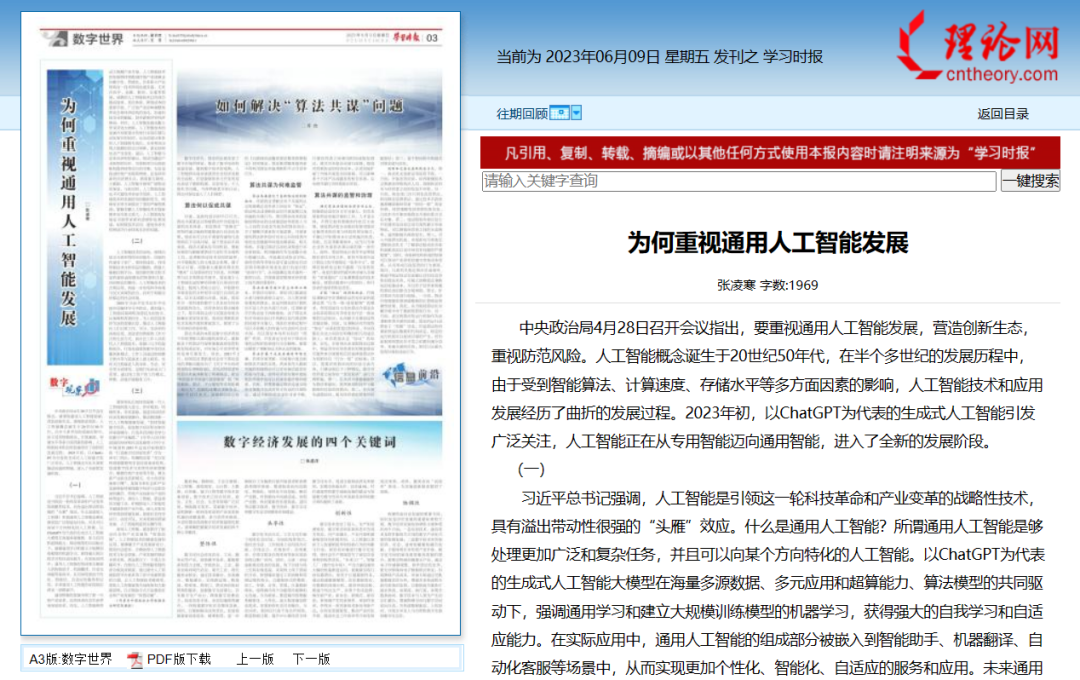
Task: Go to next page via 下一版
Action: [x=311, y=659]
